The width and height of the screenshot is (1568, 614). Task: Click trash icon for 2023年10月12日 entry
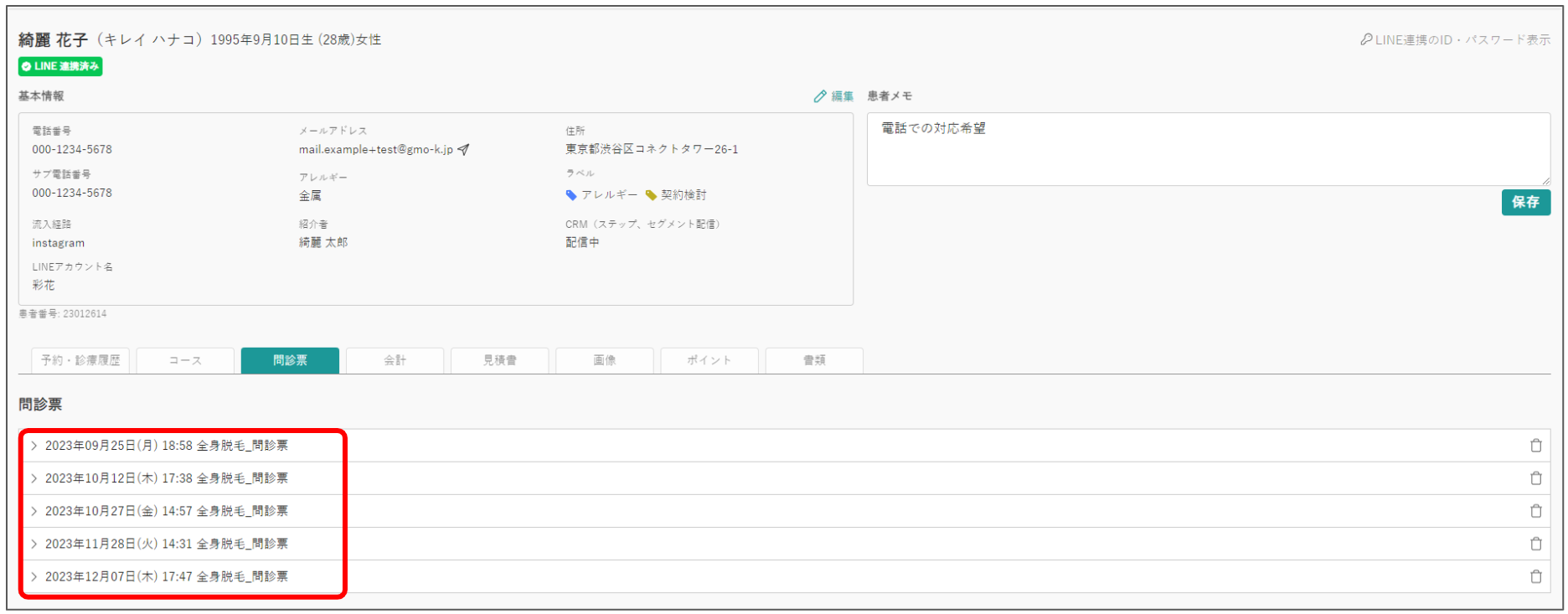(x=1535, y=478)
